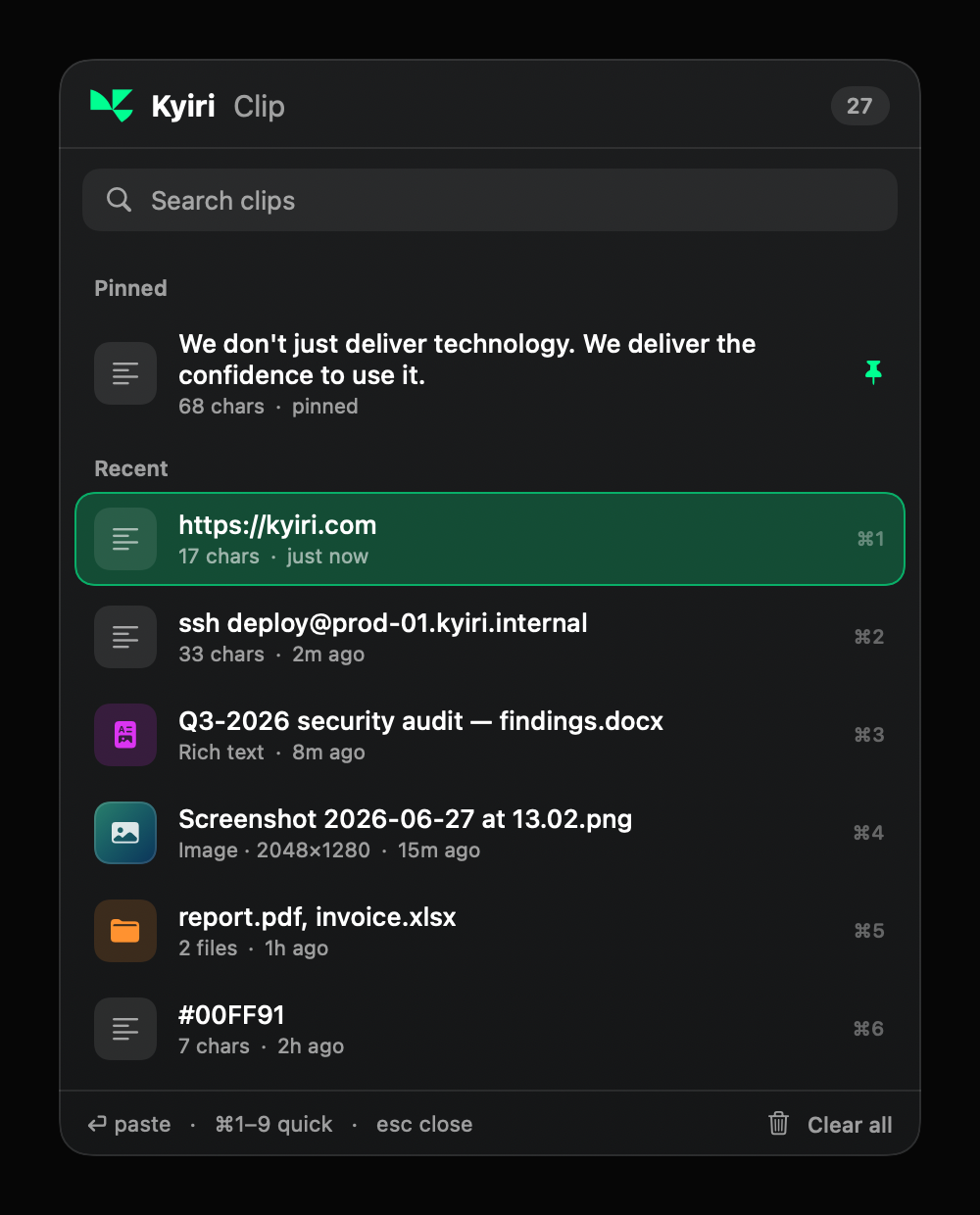This screenshot has width=980, height=1215.
Task: Click the ⌘1 shortcut label
Action: click(x=870, y=539)
